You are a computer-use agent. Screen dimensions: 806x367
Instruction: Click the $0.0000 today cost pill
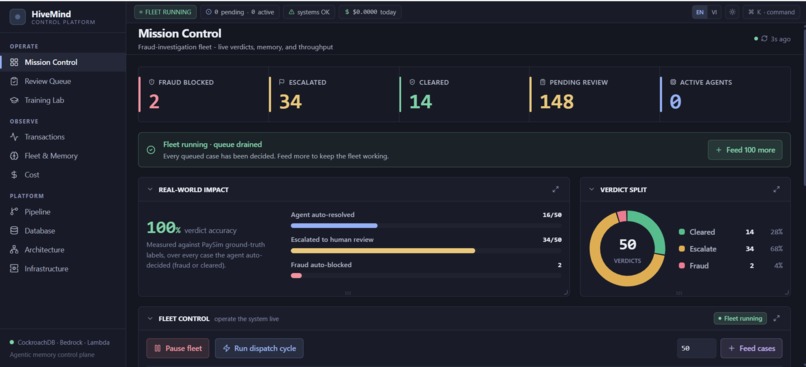tap(370, 12)
